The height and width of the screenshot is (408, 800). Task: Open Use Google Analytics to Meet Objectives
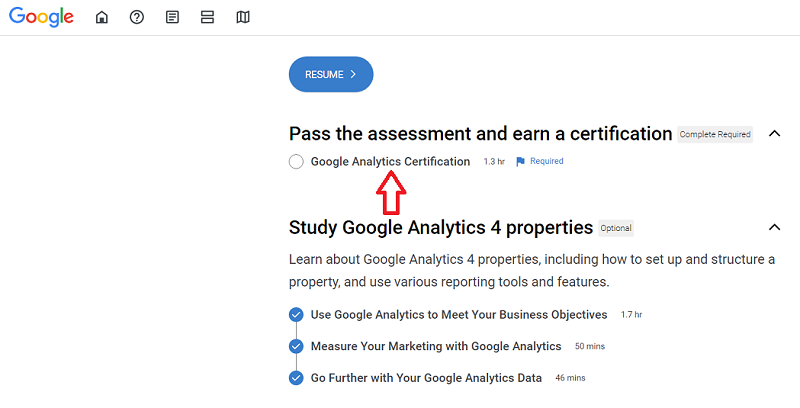coord(459,315)
